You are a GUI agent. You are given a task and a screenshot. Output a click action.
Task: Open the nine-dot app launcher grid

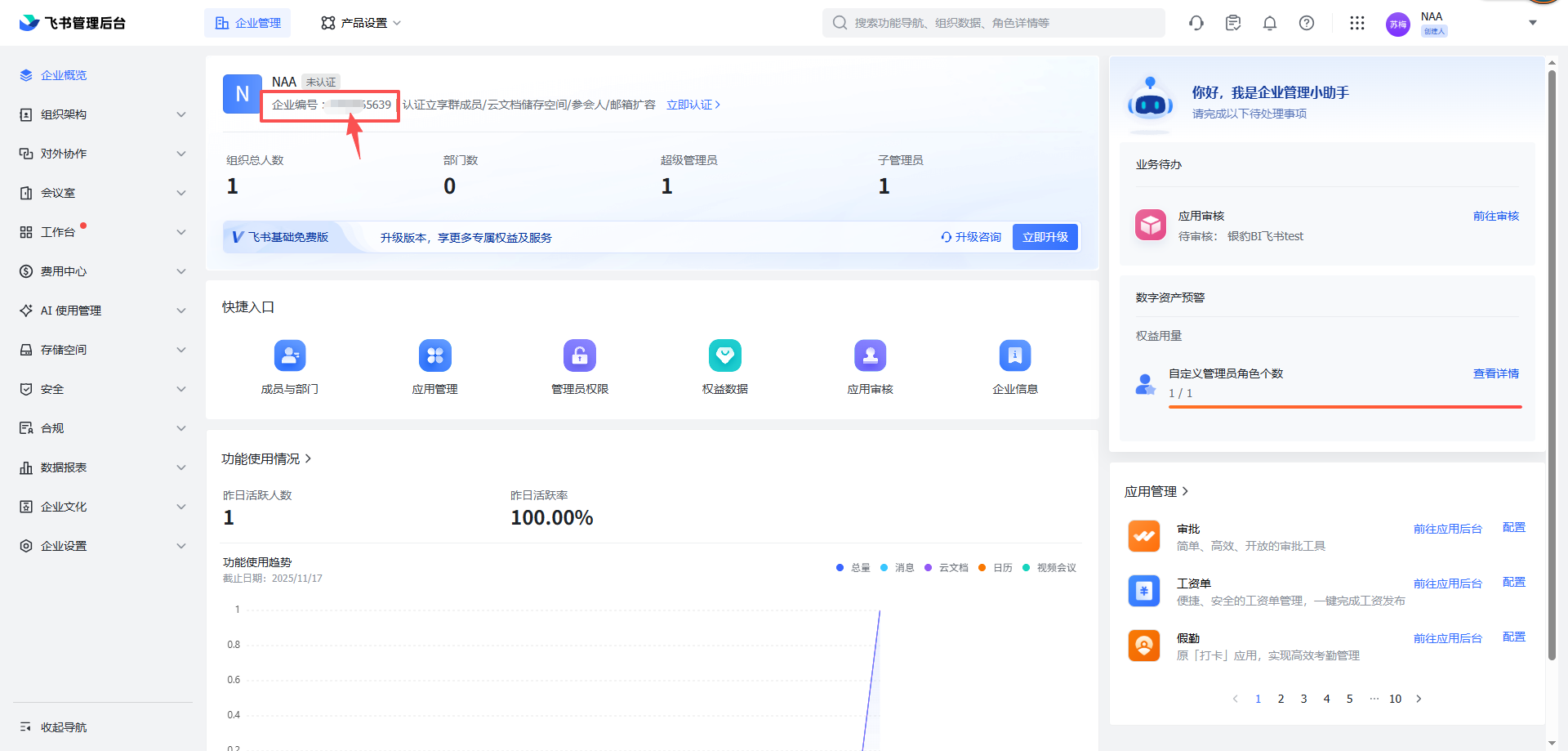tap(1356, 23)
